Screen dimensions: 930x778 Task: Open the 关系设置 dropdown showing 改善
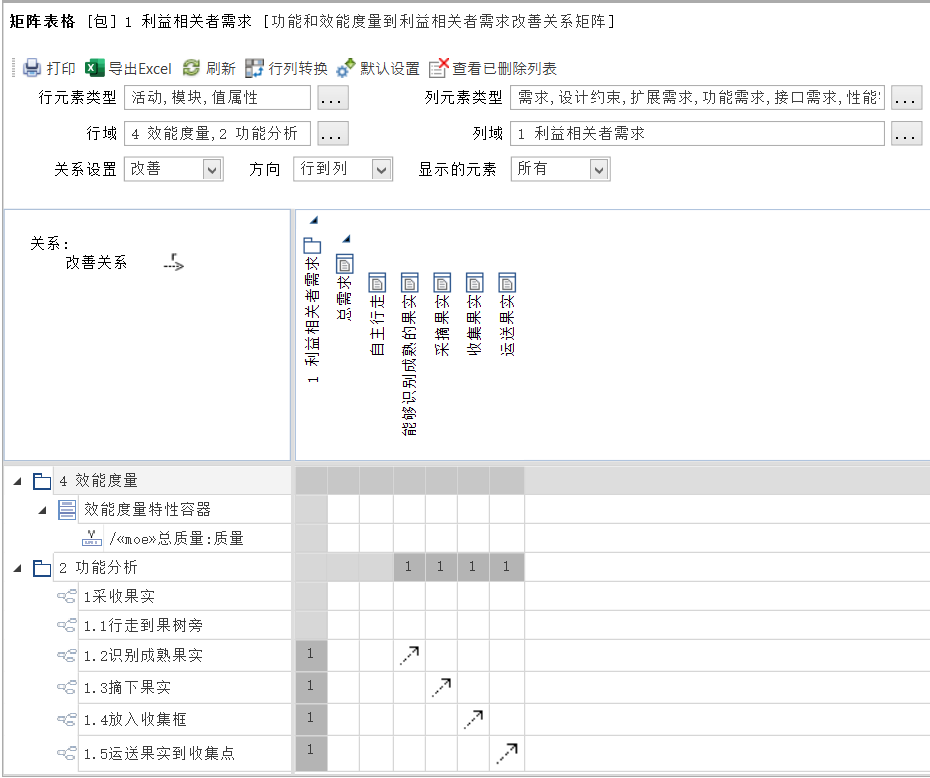(x=212, y=170)
